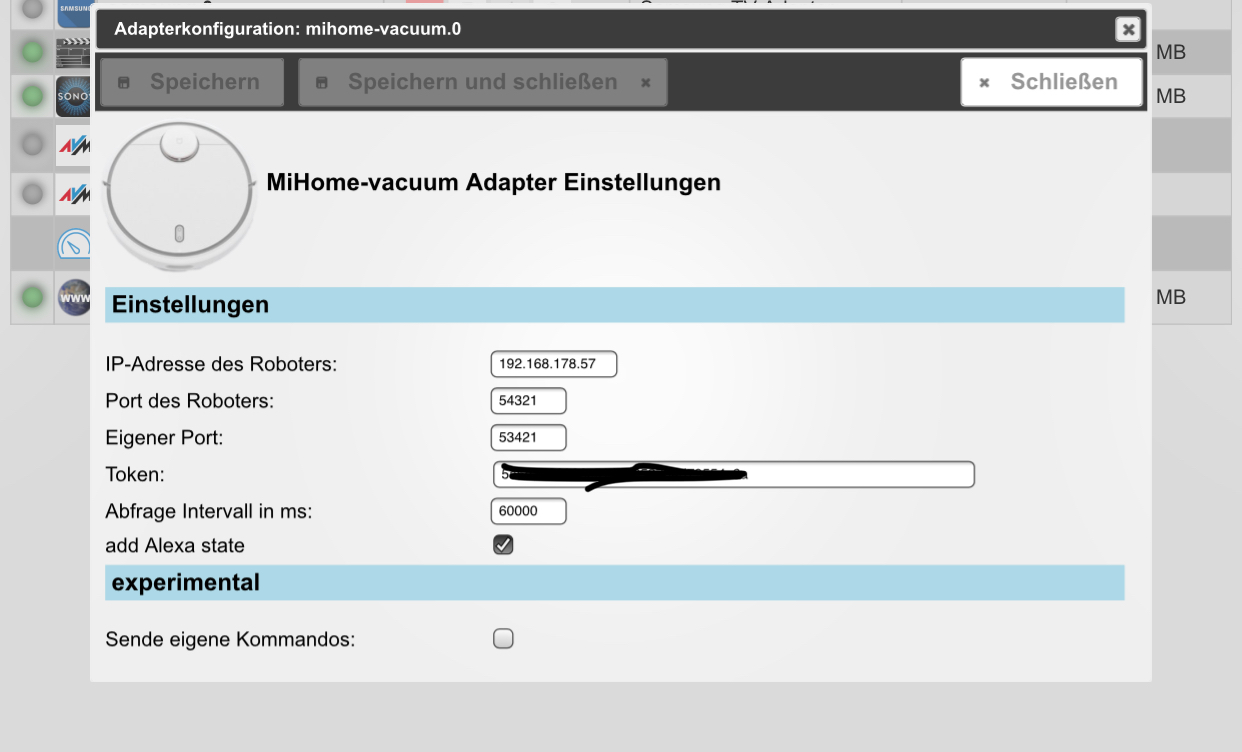The image size is (1242, 752).
Task: Click the Sende eigene Kommandos: label
Action: 230,639
